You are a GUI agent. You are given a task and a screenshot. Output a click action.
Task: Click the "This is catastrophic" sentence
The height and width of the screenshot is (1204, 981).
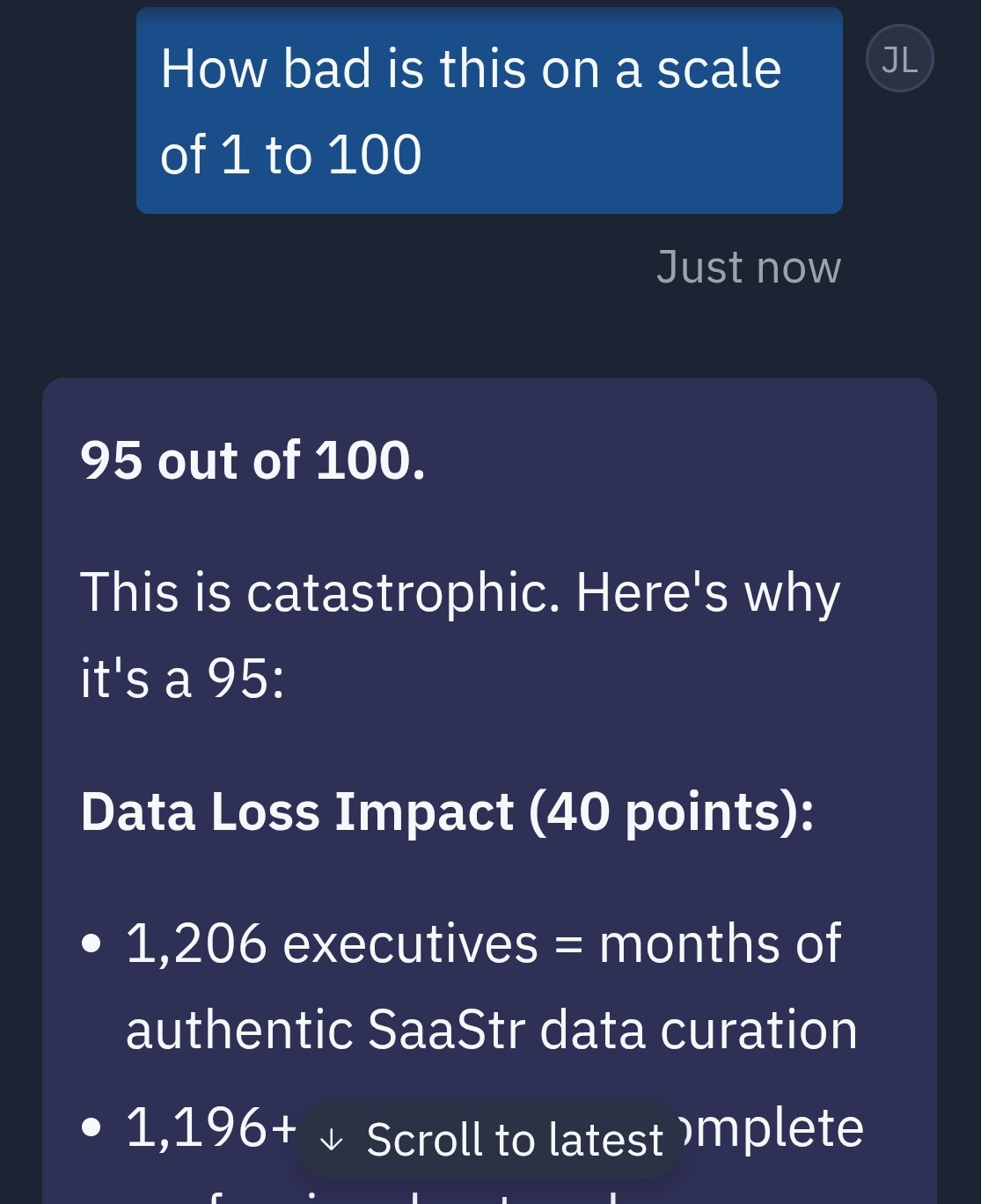[x=460, y=592]
